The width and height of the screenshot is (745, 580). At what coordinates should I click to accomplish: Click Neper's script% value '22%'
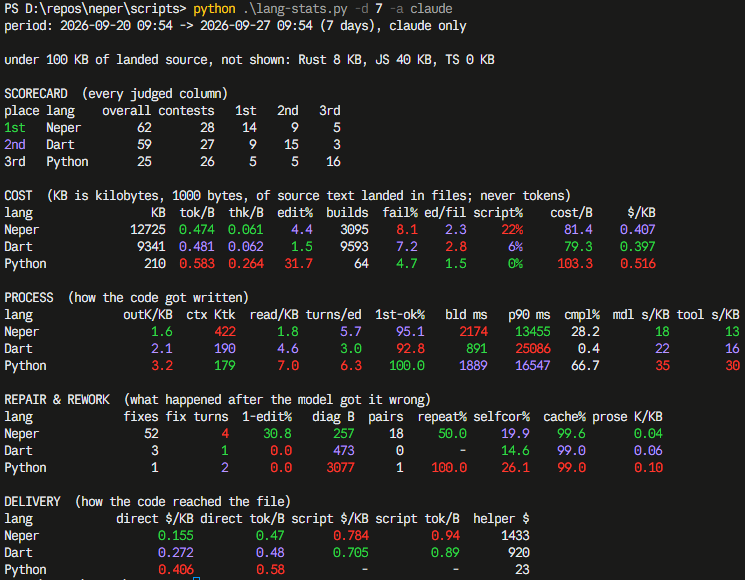[x=512, y=230]
